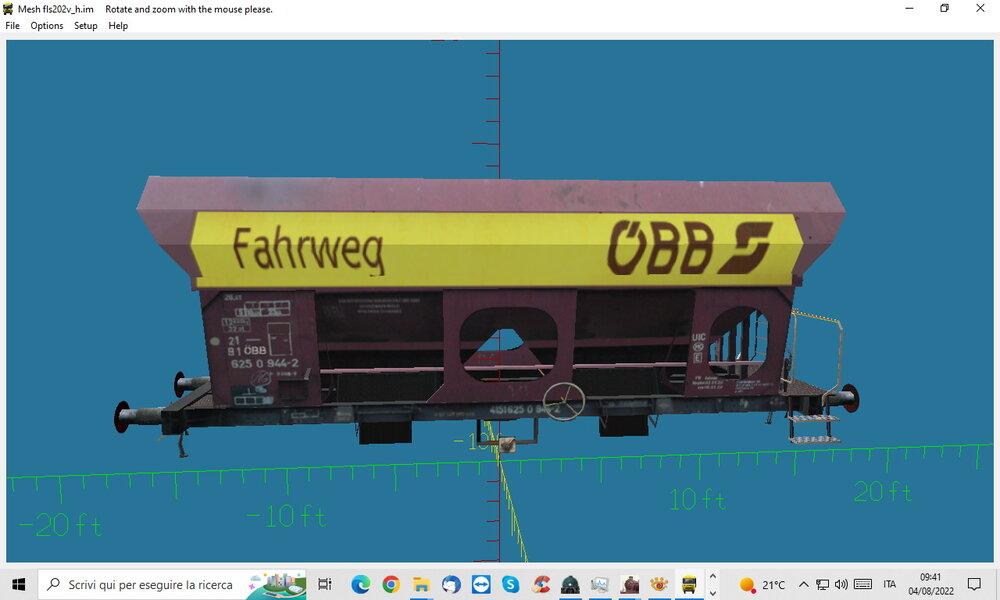This screenshot has height=600, width=1000.
Task: Open Thunderbird from the taskbar
Action: [451, 584]
